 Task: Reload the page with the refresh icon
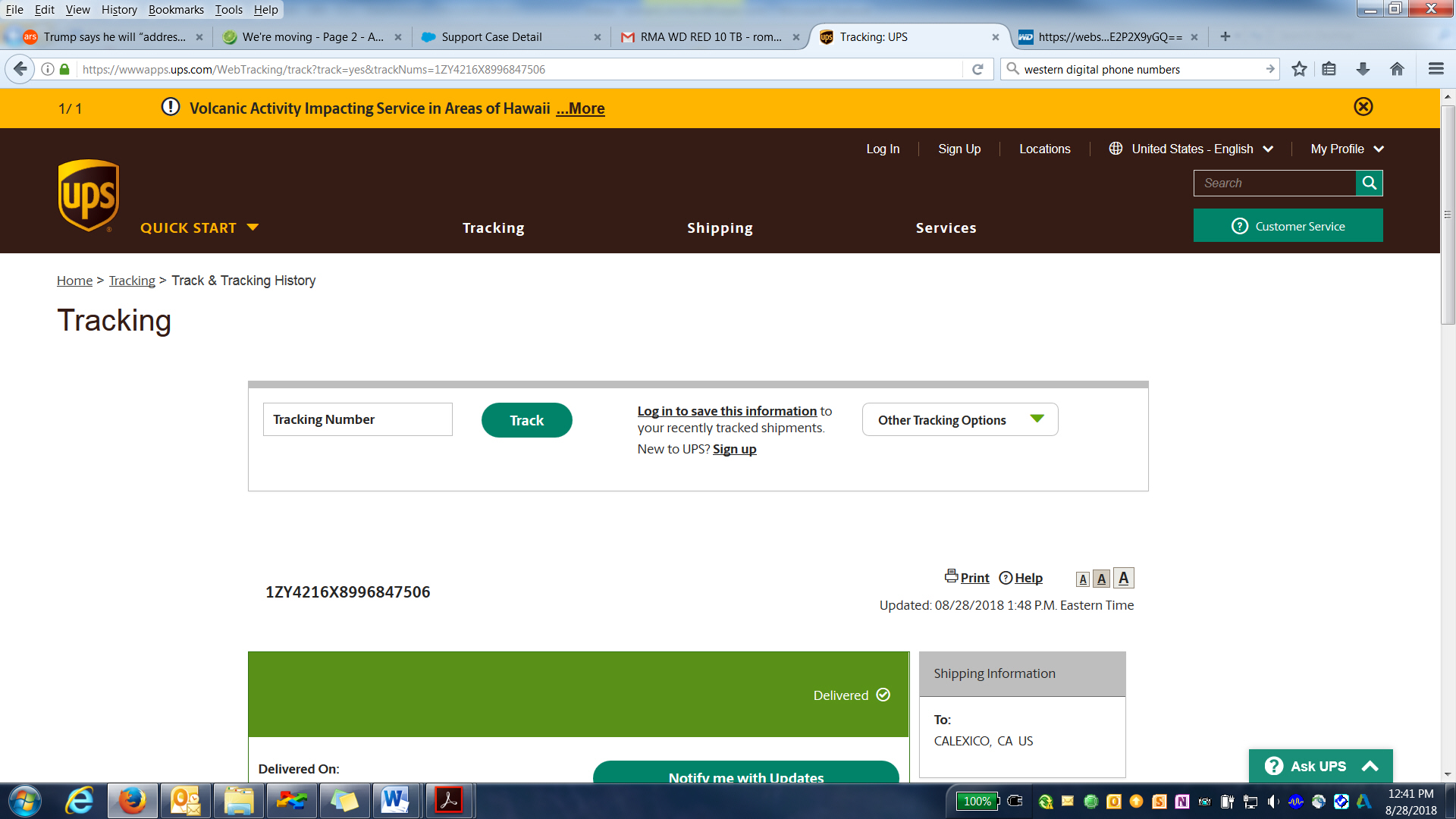coord(977,69)
